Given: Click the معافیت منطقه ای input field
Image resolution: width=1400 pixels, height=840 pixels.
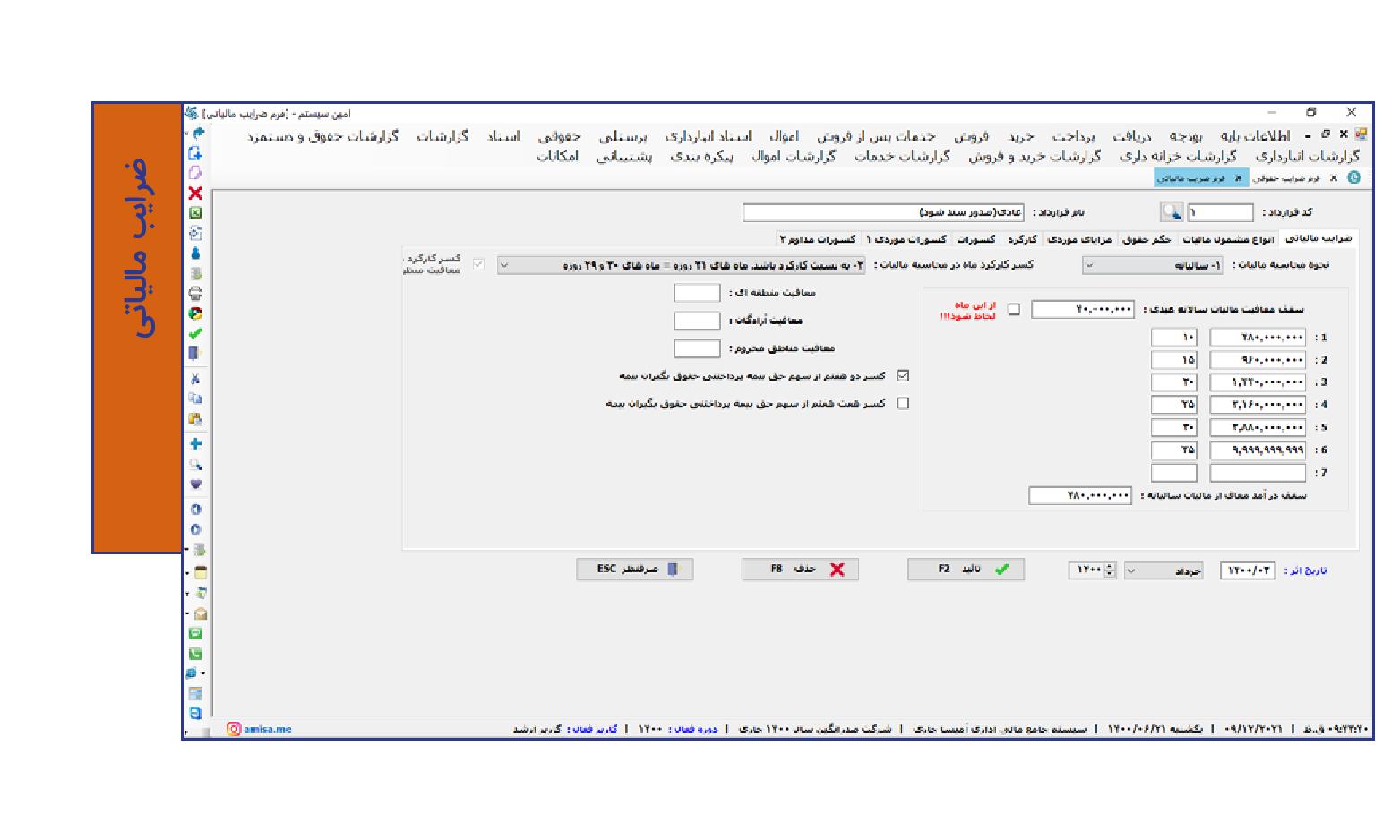Looking at the screenshot, I should tap(697, 294).
